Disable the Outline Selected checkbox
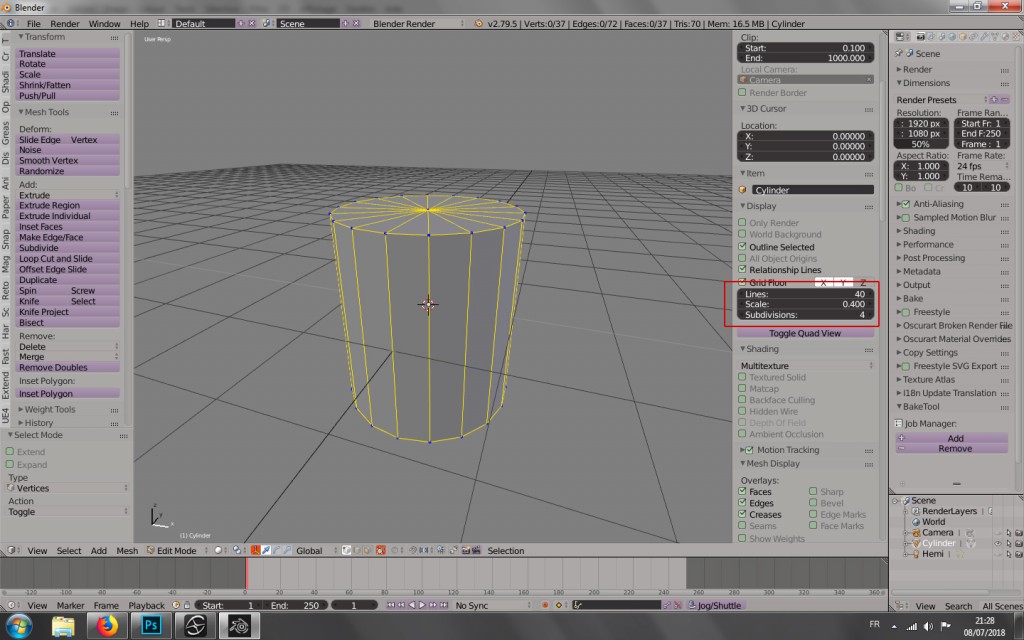 pyautogui.click(x=742, y=247)
